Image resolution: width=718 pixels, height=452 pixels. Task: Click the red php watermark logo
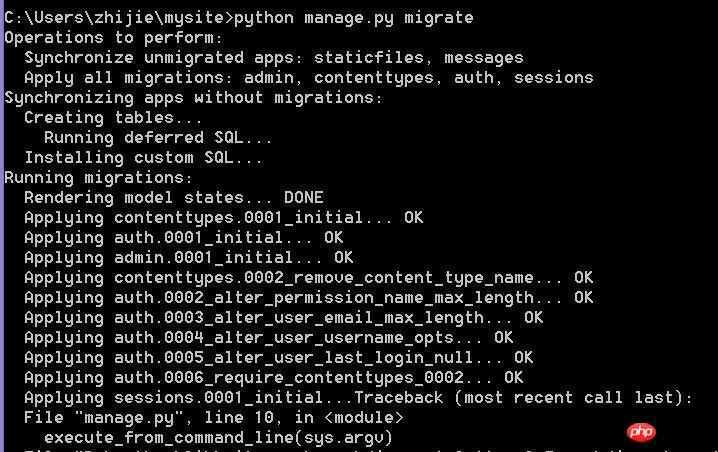coord(641,433)
